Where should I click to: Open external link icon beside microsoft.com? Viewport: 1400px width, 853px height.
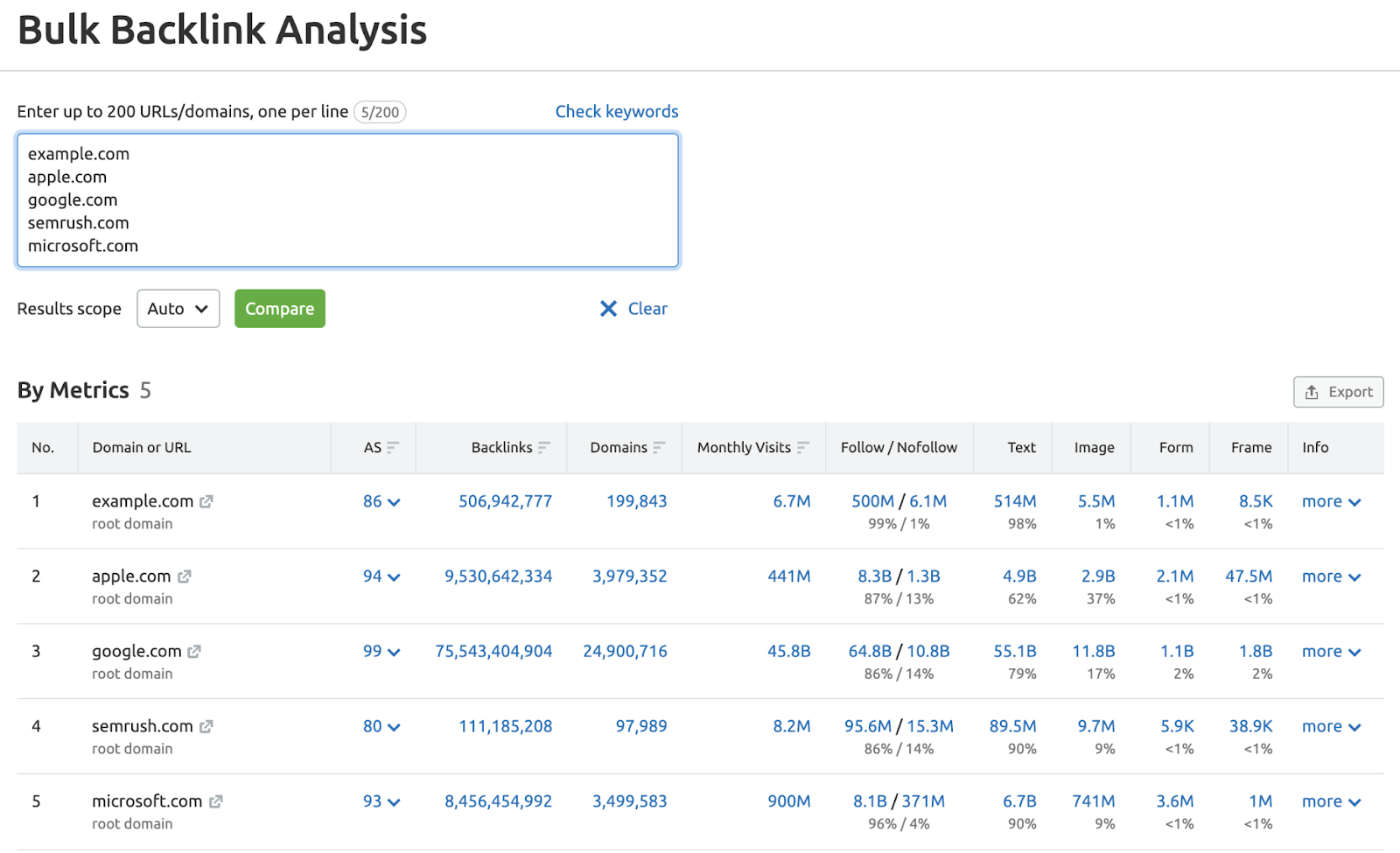coord(216,801)
